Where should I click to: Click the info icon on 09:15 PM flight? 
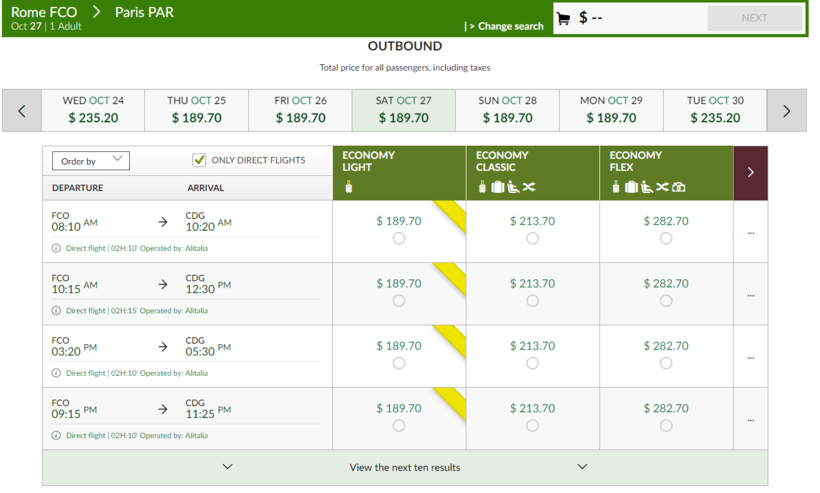pyautogui.click(x=56, y=435)
